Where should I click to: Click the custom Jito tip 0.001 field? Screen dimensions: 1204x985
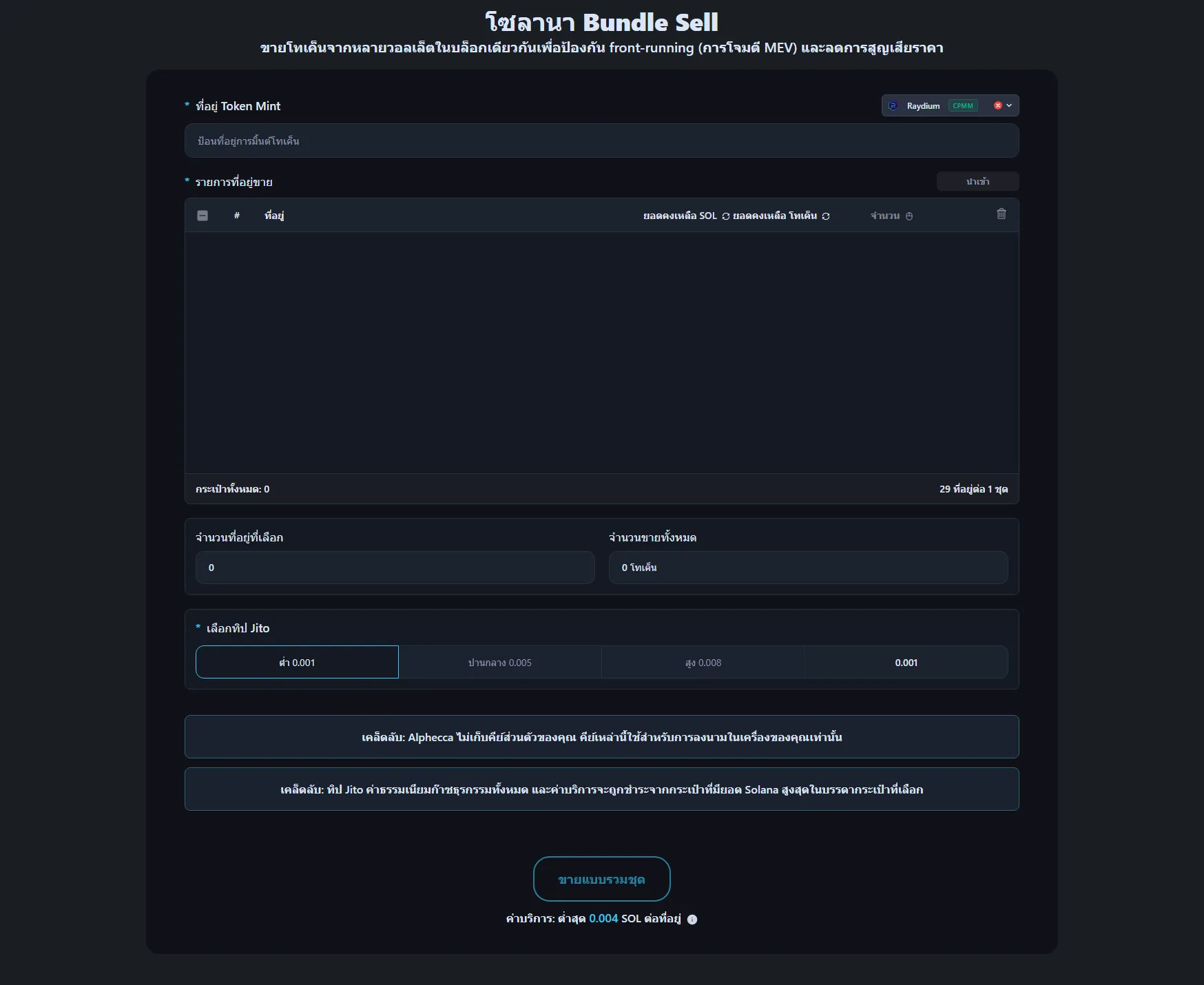906,662
